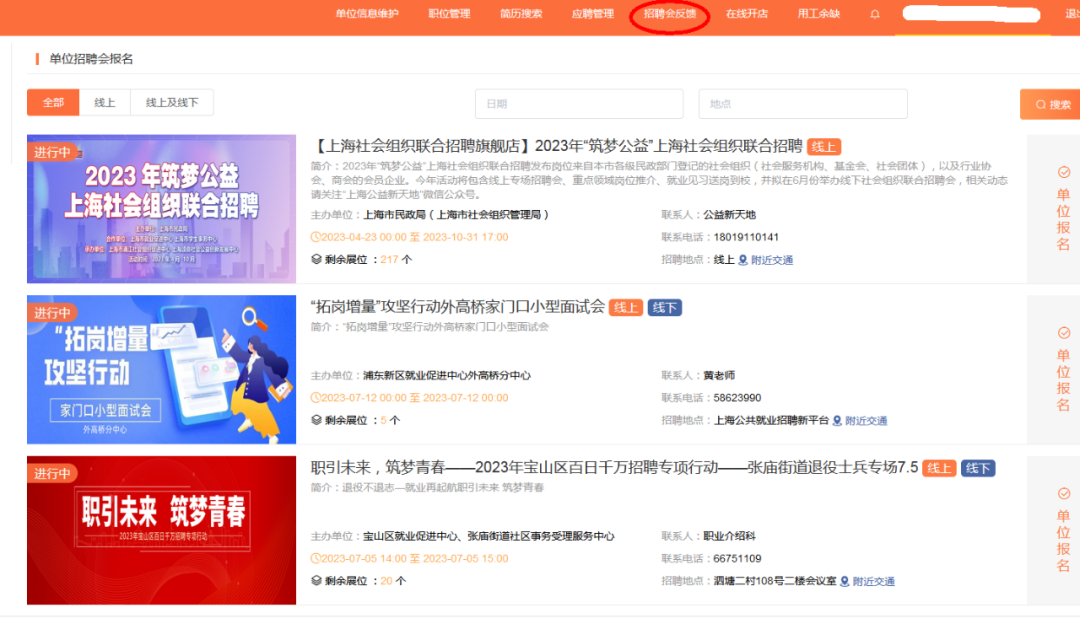The image size is (1080, 624).
Task: Open 附近交通 link for 上海公共就业招聘新平台
Action: [866, 421]
